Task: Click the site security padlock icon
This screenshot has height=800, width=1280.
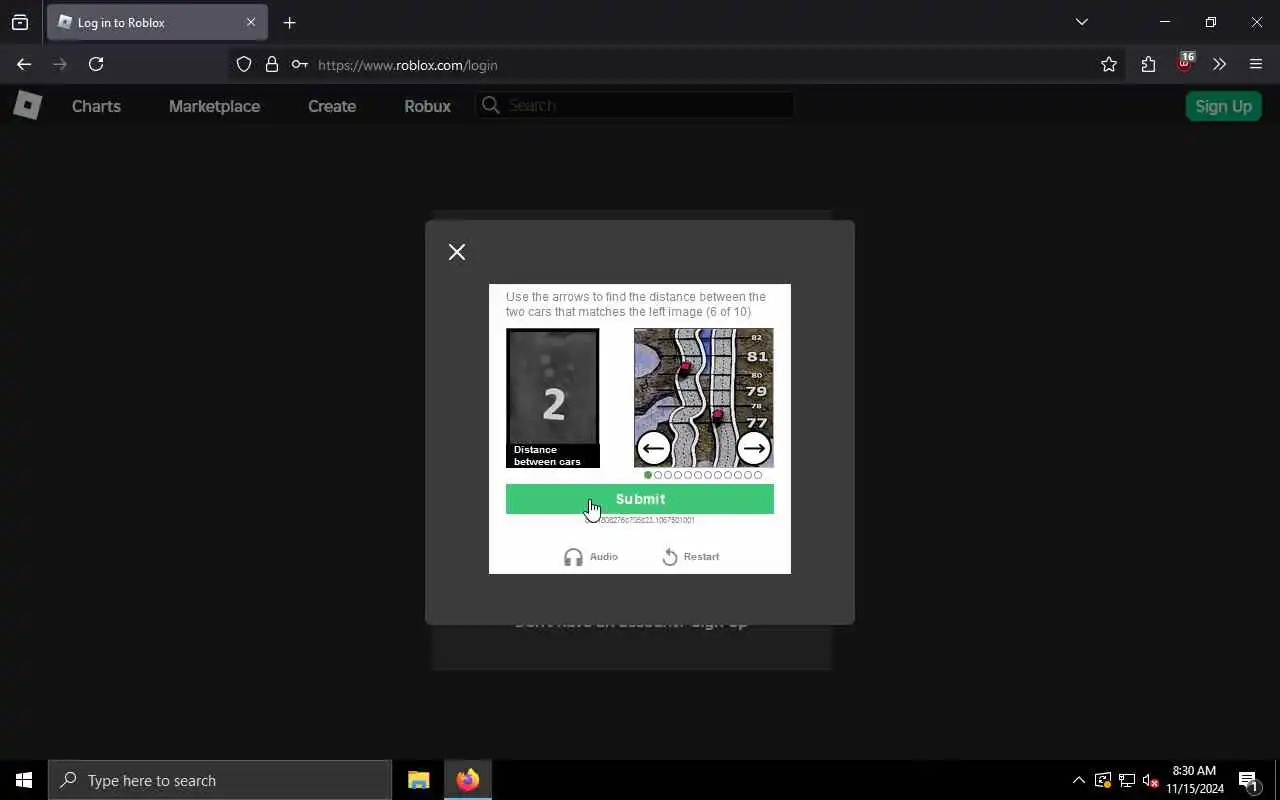Action: coord(271,64)
